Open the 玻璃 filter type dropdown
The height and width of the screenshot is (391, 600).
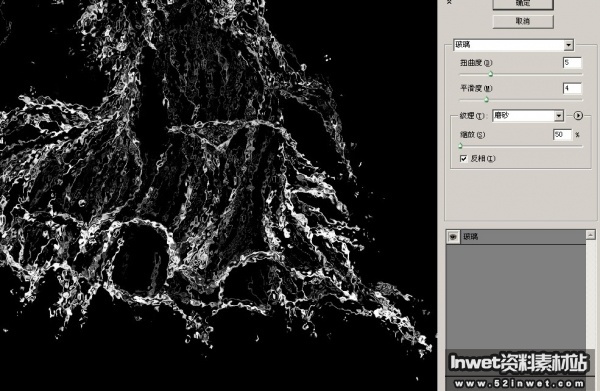click(x=513, y=45)
